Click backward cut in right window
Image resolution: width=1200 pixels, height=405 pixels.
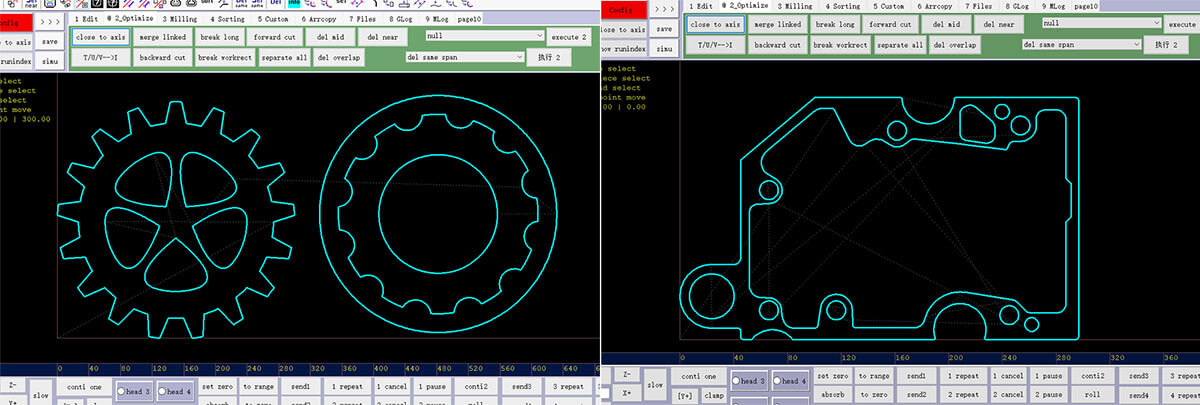coord(777,45)
